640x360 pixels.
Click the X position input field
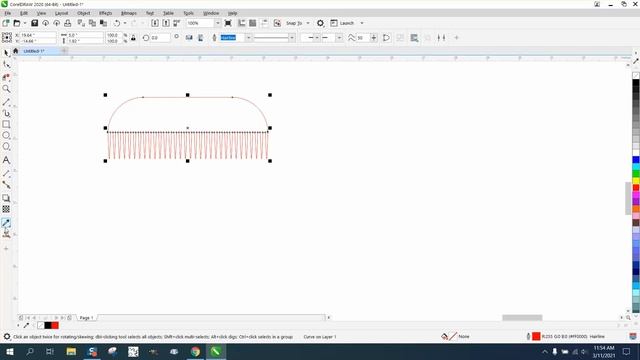pyautogui.click(x=38, y=36)
